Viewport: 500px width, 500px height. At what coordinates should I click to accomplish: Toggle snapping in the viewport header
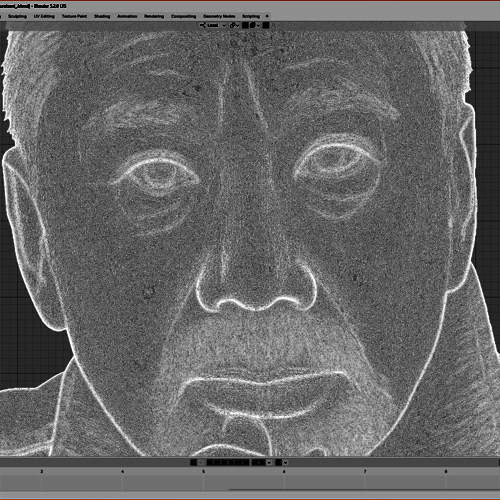pyautogui.click(x=245, y=25)
